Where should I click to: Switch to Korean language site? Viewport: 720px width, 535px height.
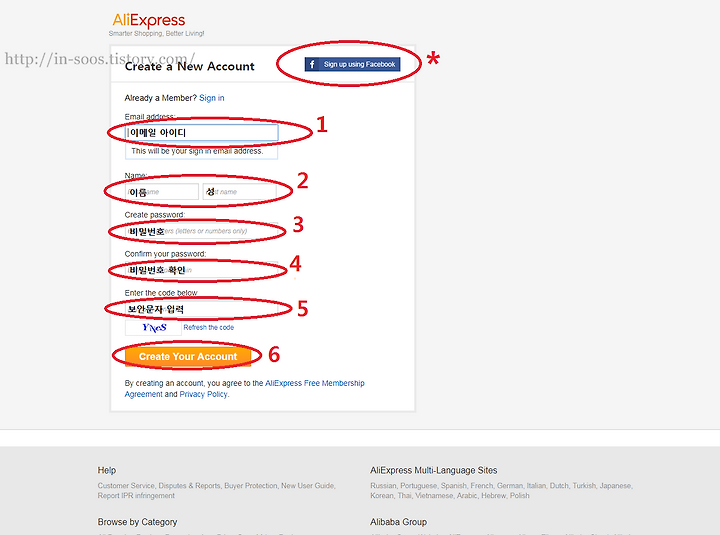[382, 496]
